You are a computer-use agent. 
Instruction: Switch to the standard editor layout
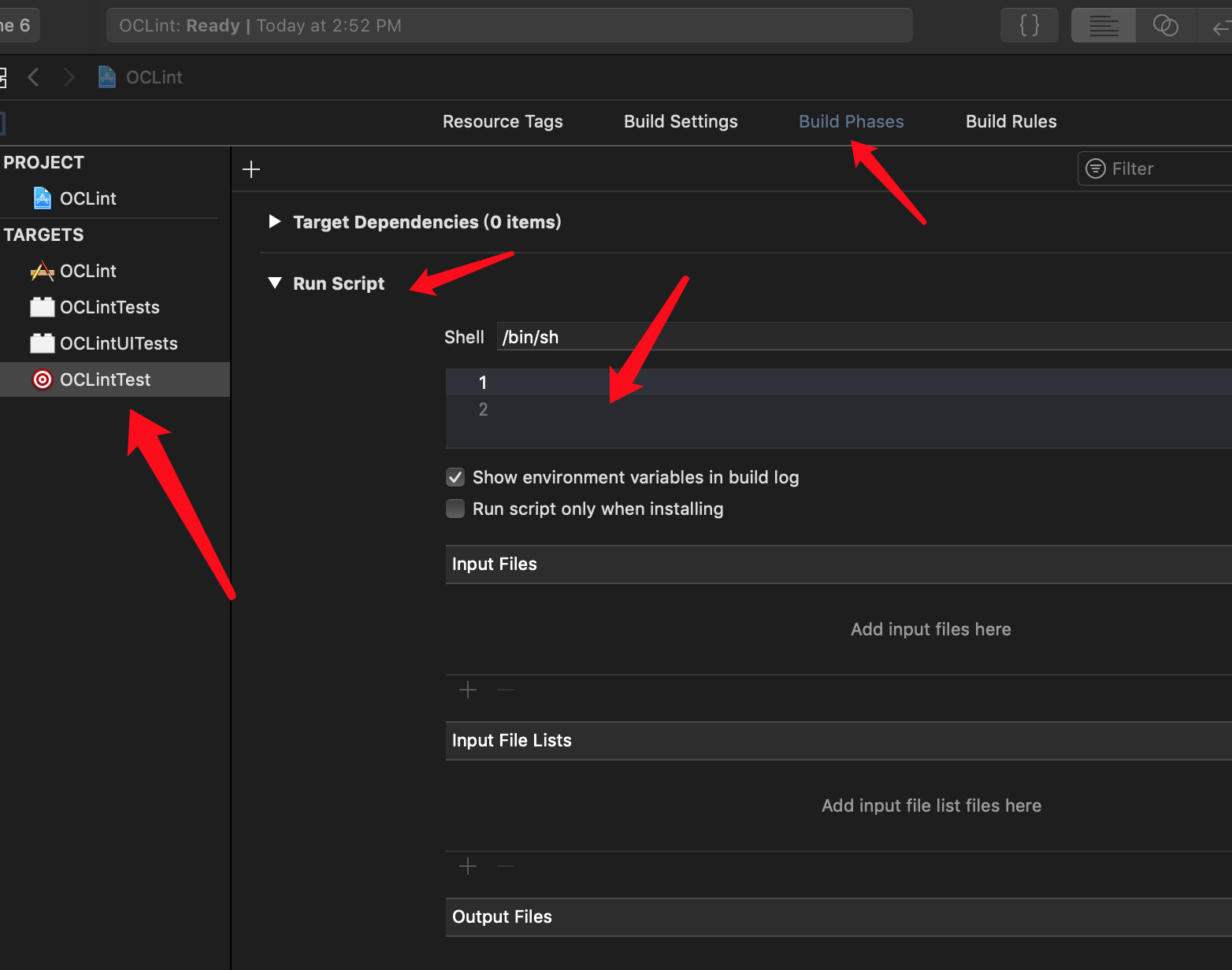click(x=1104, y=25)
